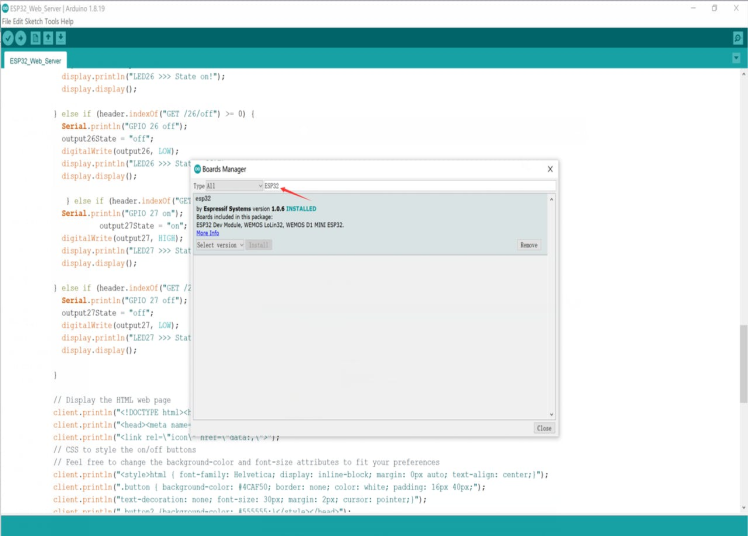
Task: Click the Verify sketch checkmark icon
Action: (8, 38)
